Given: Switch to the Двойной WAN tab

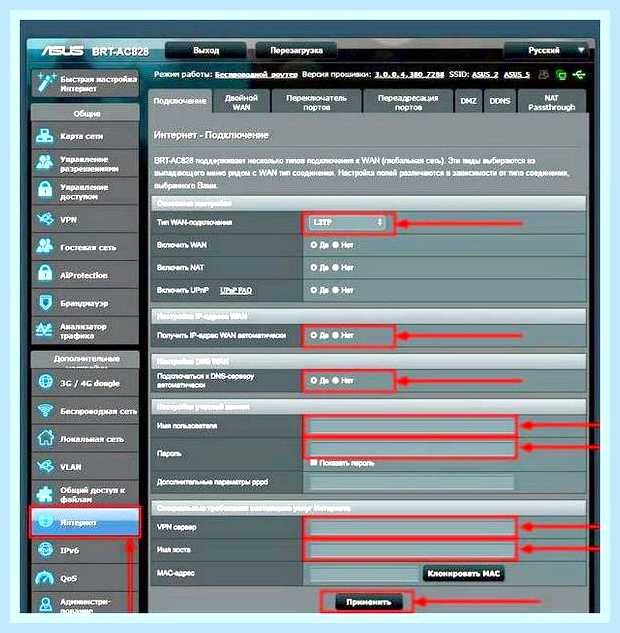Looking at the screenshot, I should (x=241, y=102).
